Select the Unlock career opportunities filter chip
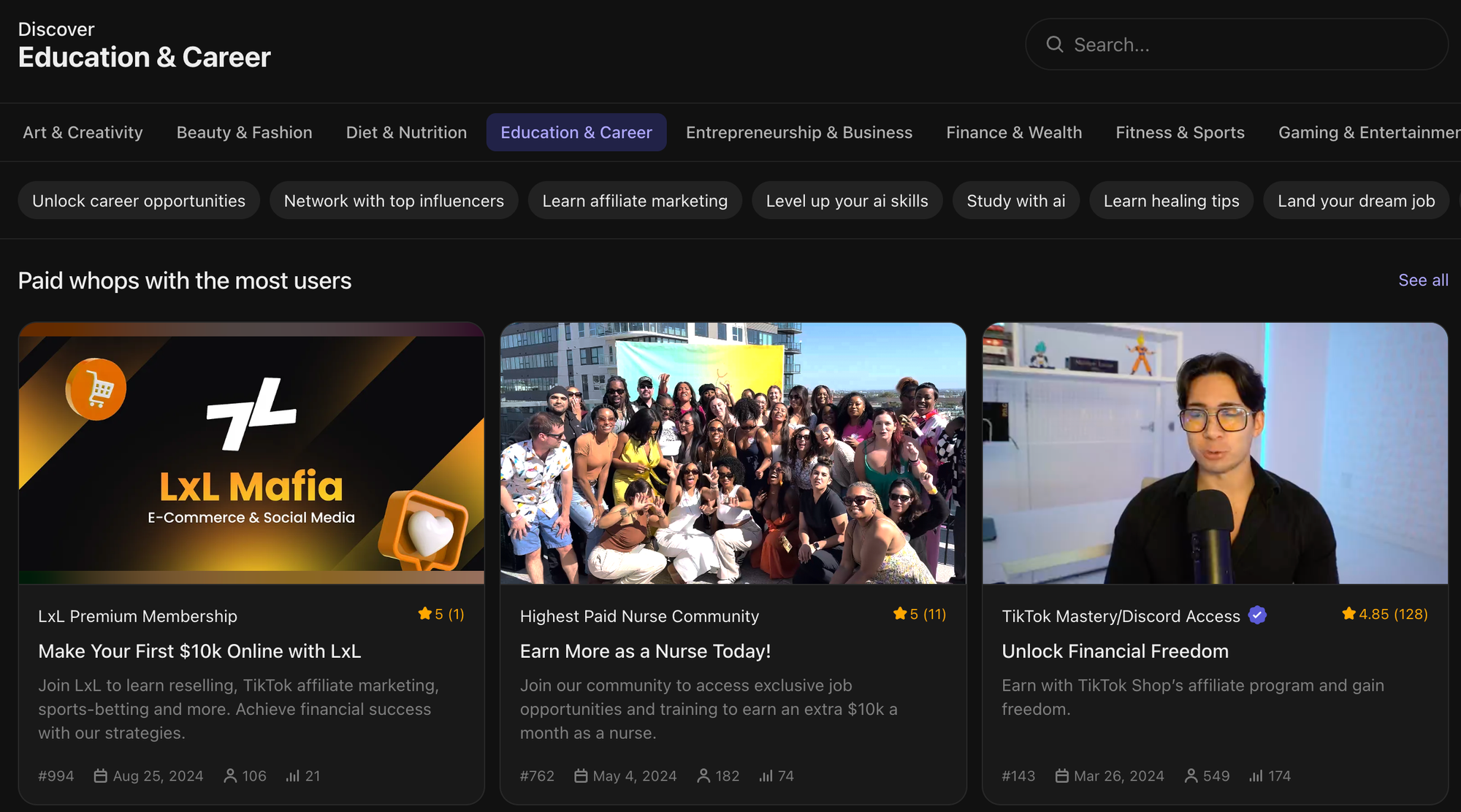The height and width of the screenshot is (812, 1461). coord(139,201)
